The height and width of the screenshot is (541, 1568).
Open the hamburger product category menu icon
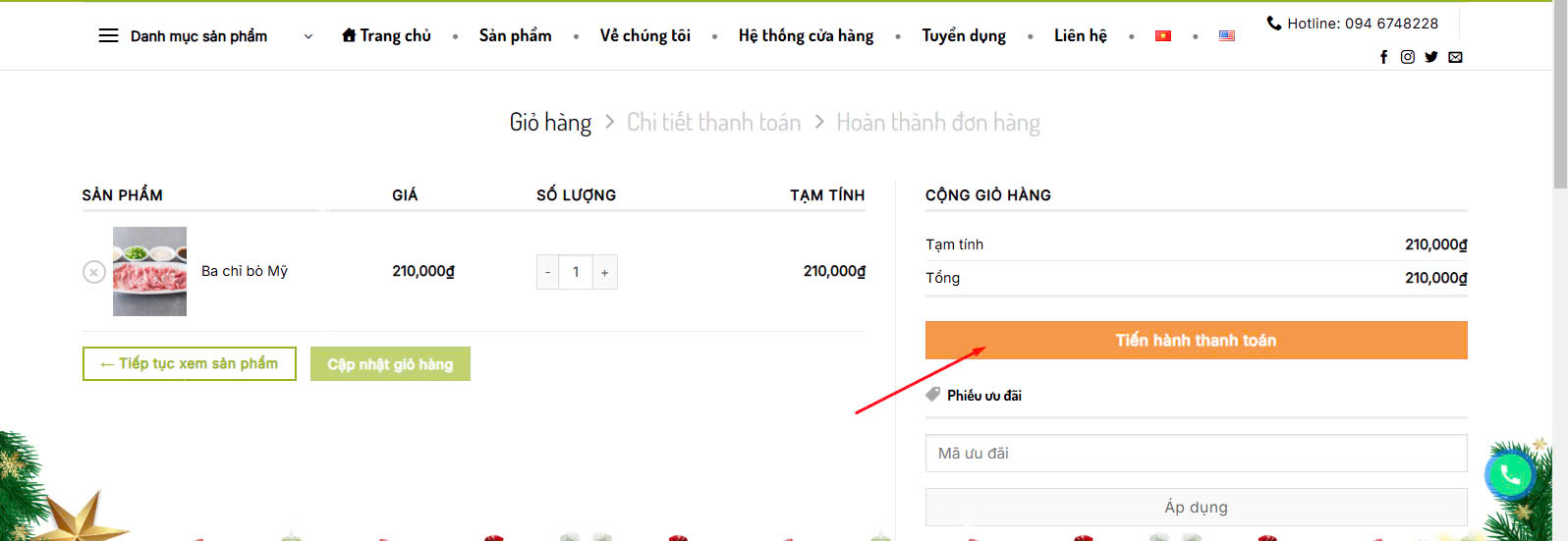pyautogui.click(x=108, y=36)
